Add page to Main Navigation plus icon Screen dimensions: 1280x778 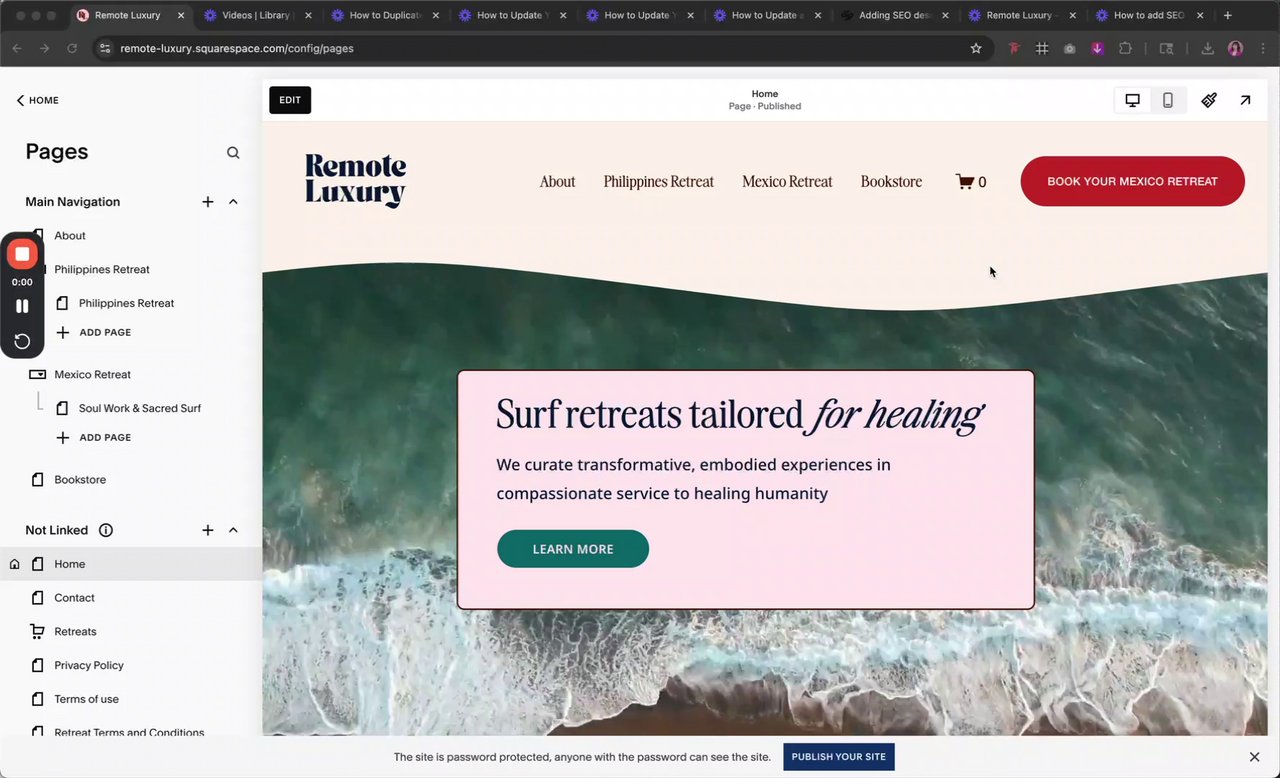click(x=208, y=202)
